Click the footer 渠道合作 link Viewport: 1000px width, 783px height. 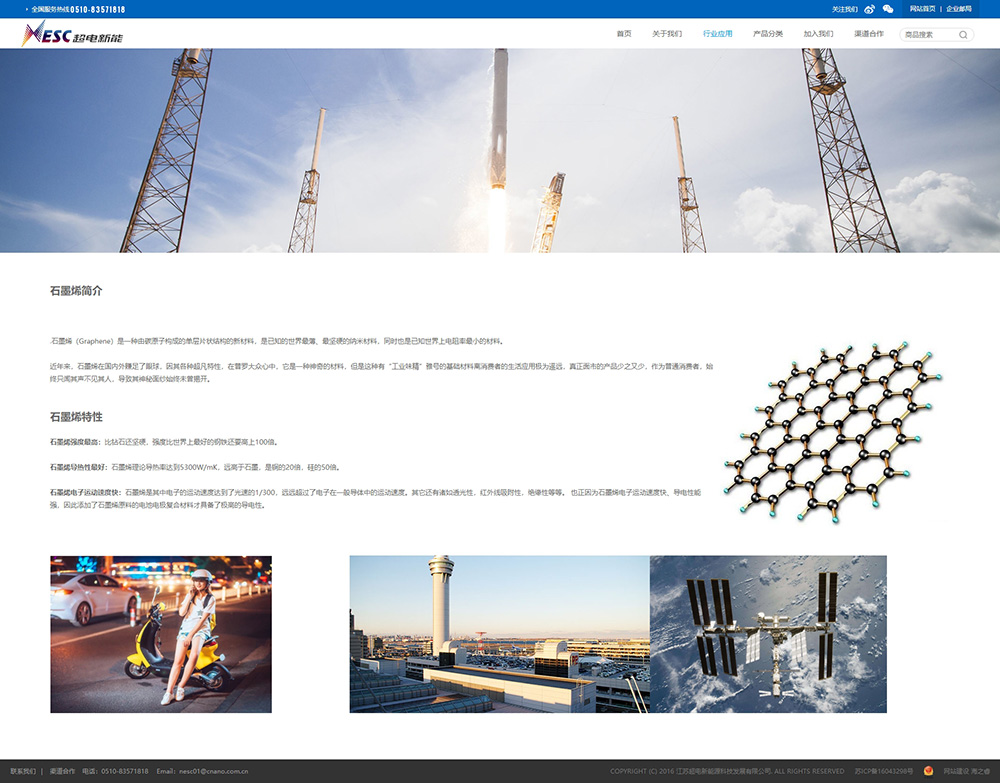click(62, 771)
